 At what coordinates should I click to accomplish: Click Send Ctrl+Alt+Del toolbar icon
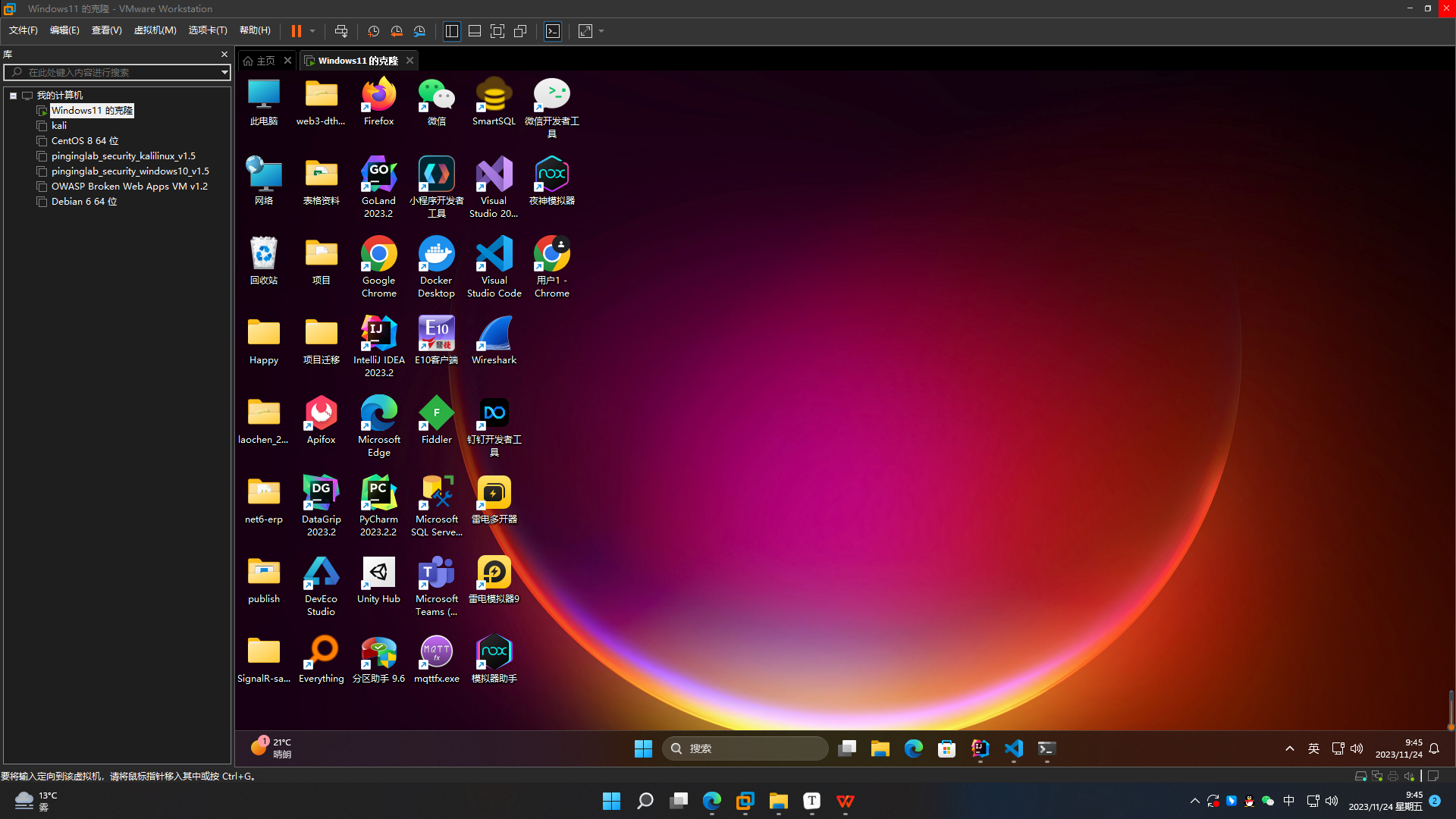tap(341, 31)
